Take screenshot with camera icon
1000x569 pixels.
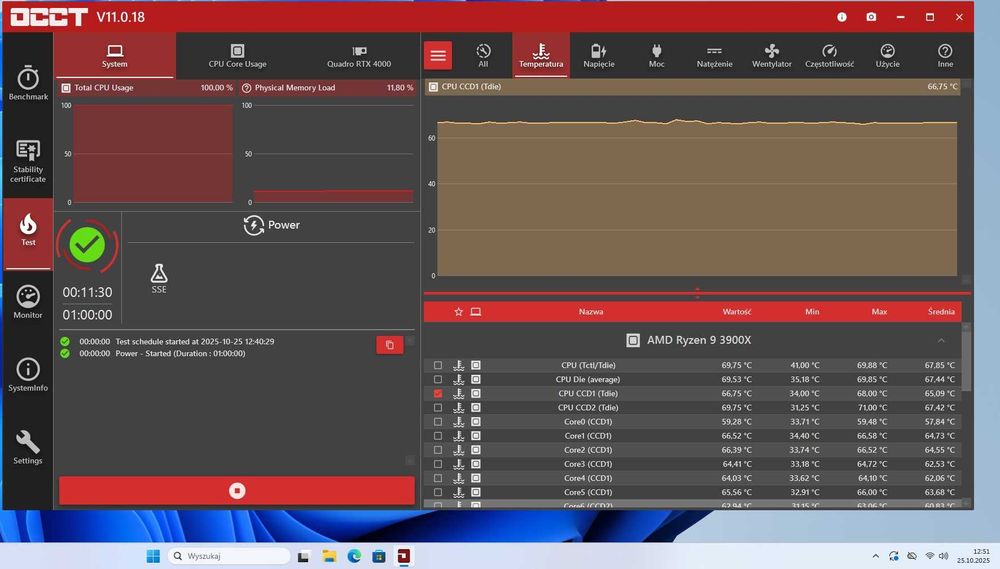(x=871, y=17)
